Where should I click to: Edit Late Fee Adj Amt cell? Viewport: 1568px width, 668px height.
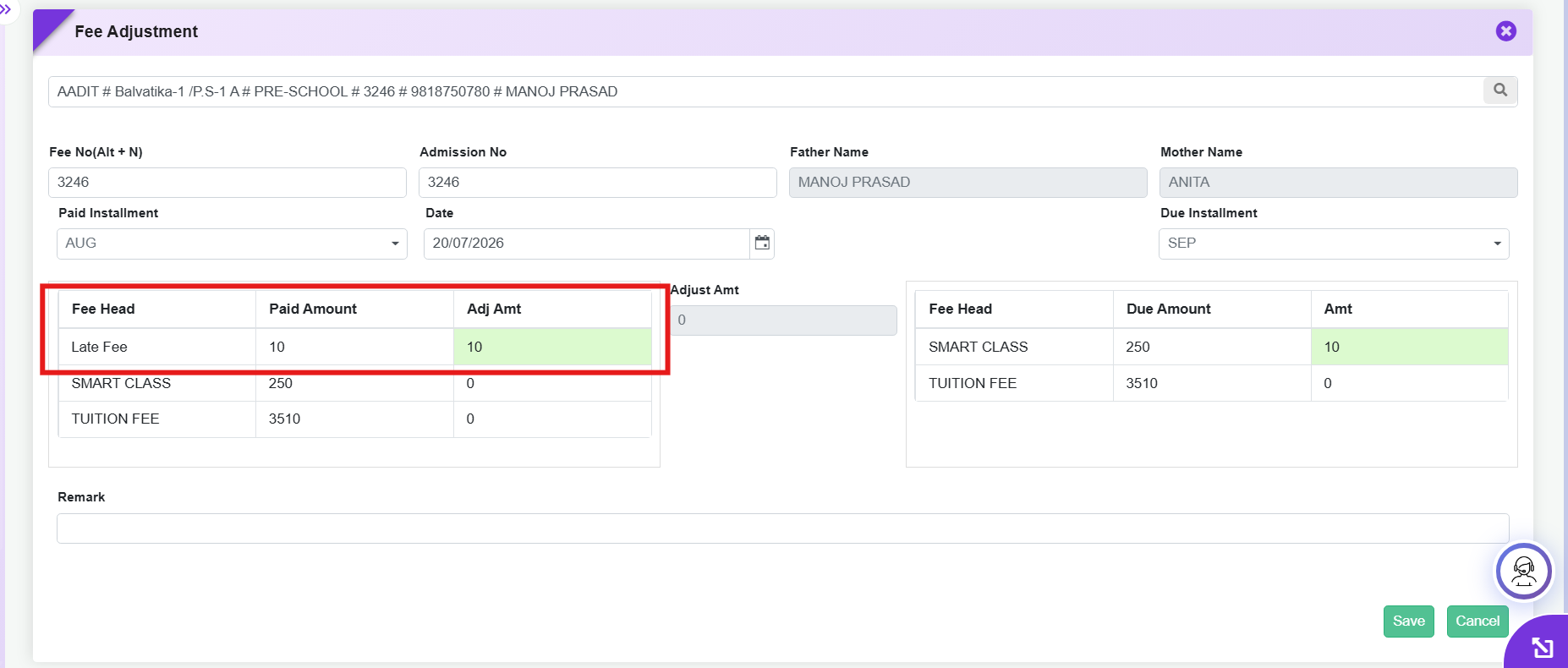[552, 347]
